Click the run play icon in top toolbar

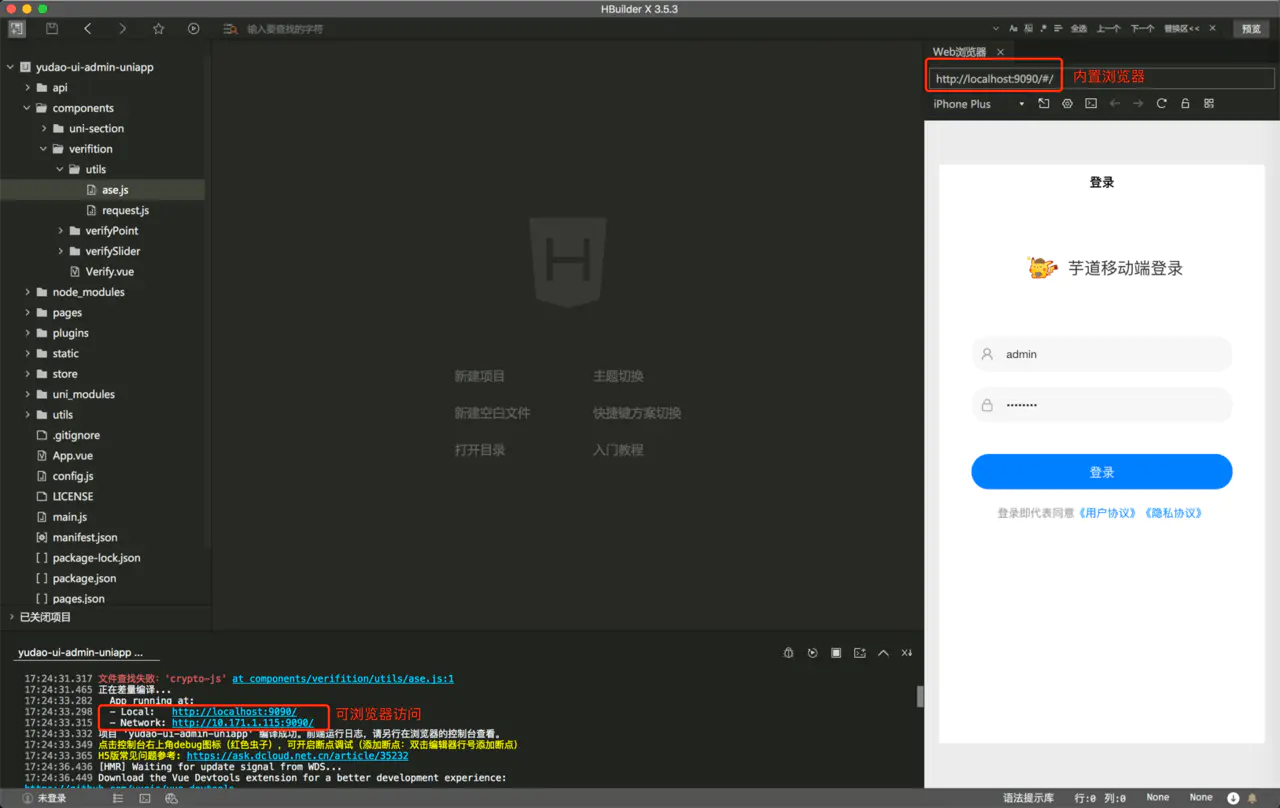[x=194, y=29]
